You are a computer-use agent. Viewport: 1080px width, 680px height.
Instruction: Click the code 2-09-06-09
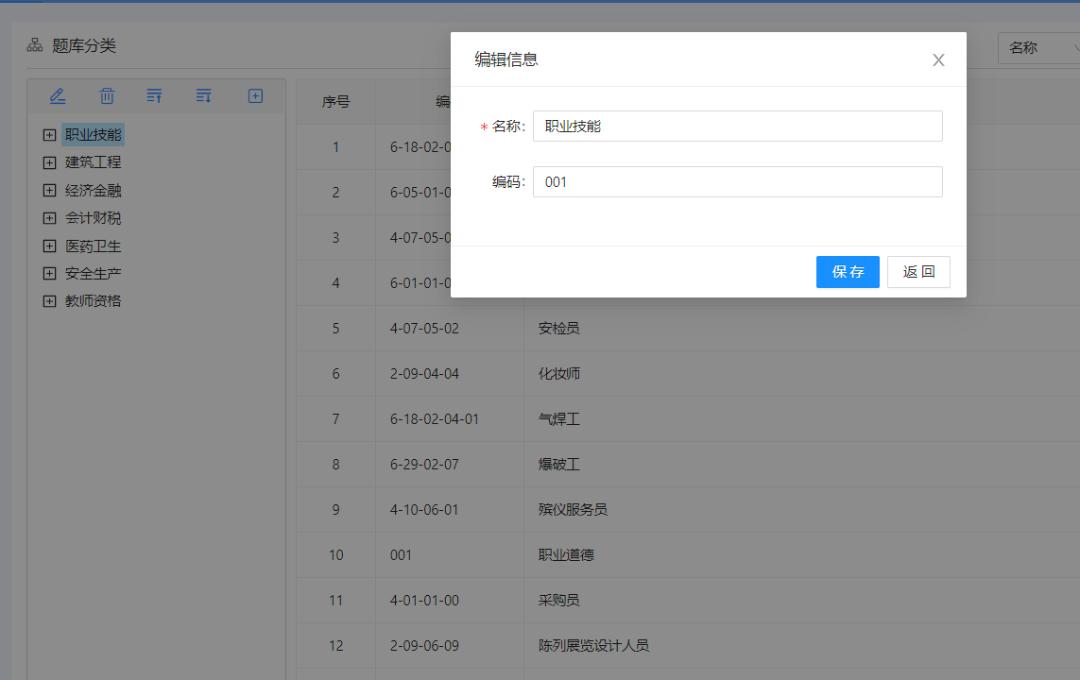pyautogui.click(x=424, y=646)
